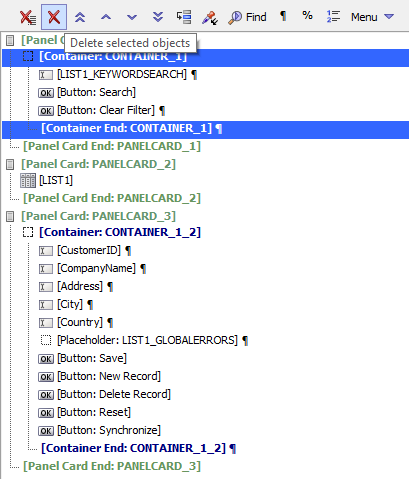The width and height of the screenshot is (409, 479).
Task: Move selected object up one position
Action: point(106,17)
